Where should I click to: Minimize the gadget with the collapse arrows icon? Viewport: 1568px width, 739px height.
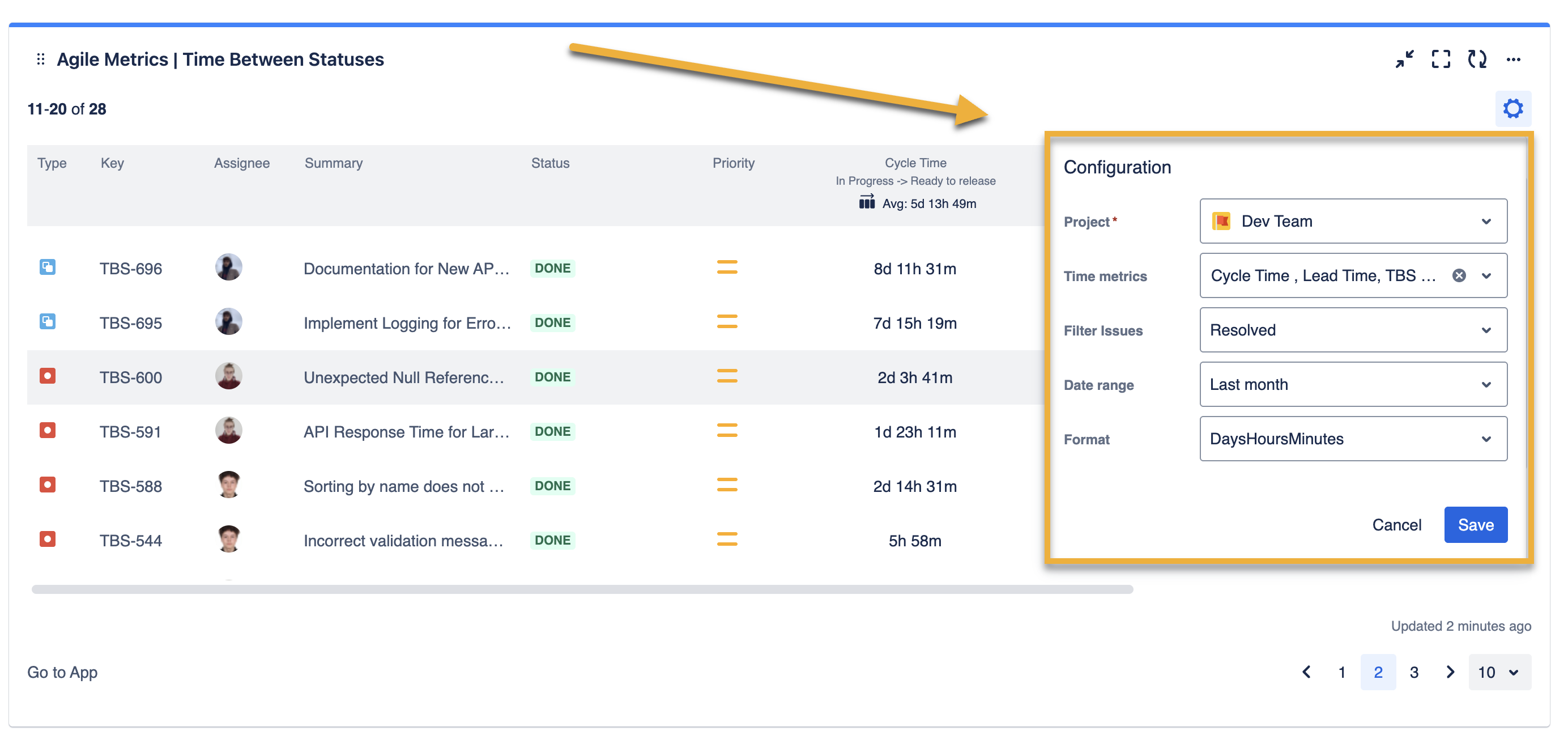(1405, 59)
